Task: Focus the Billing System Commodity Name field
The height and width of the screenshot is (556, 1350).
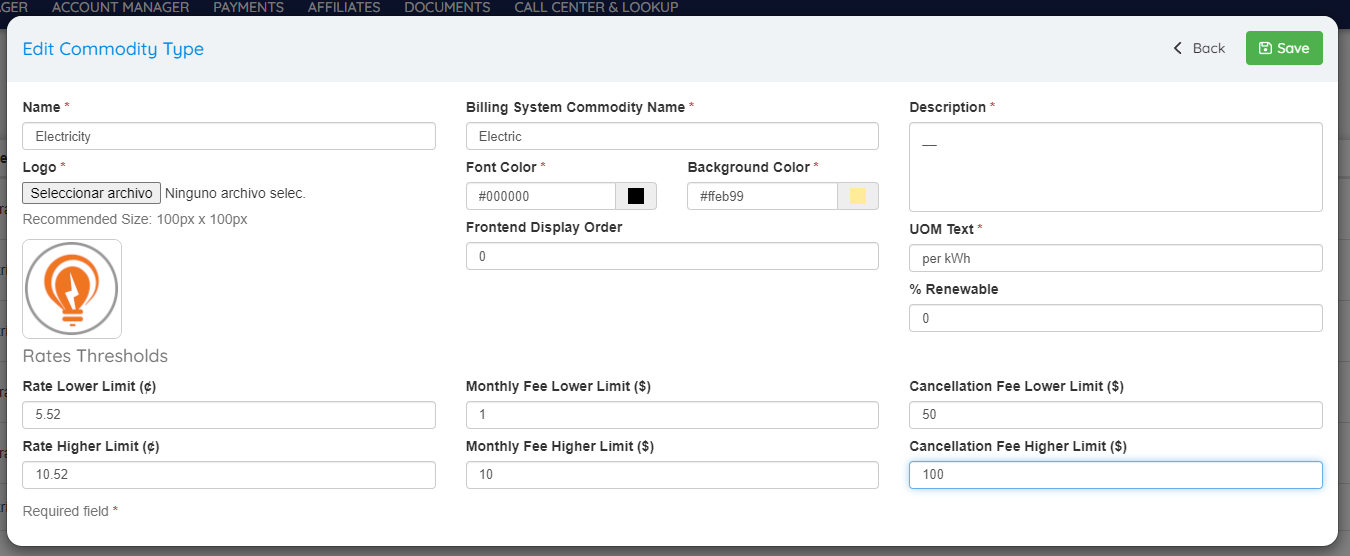Action: [672, 136]
